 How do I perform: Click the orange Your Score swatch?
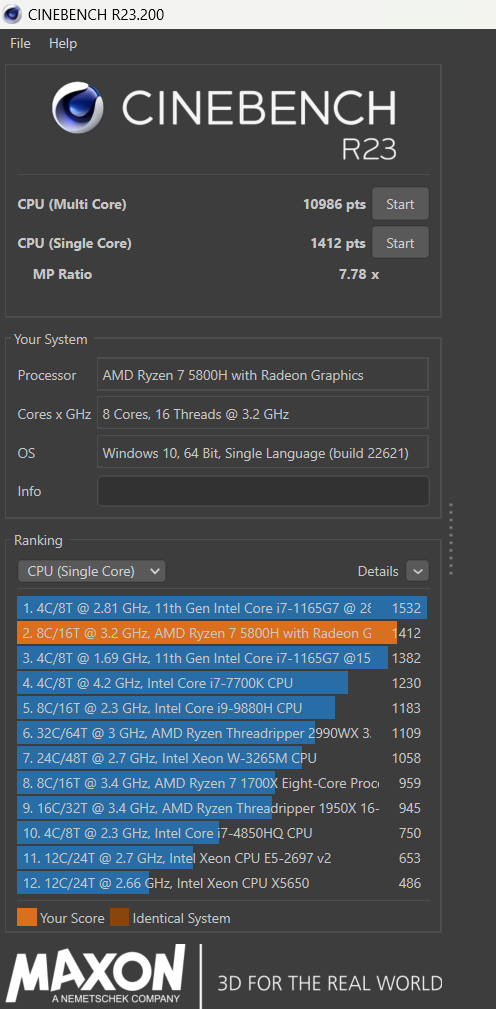27,918
